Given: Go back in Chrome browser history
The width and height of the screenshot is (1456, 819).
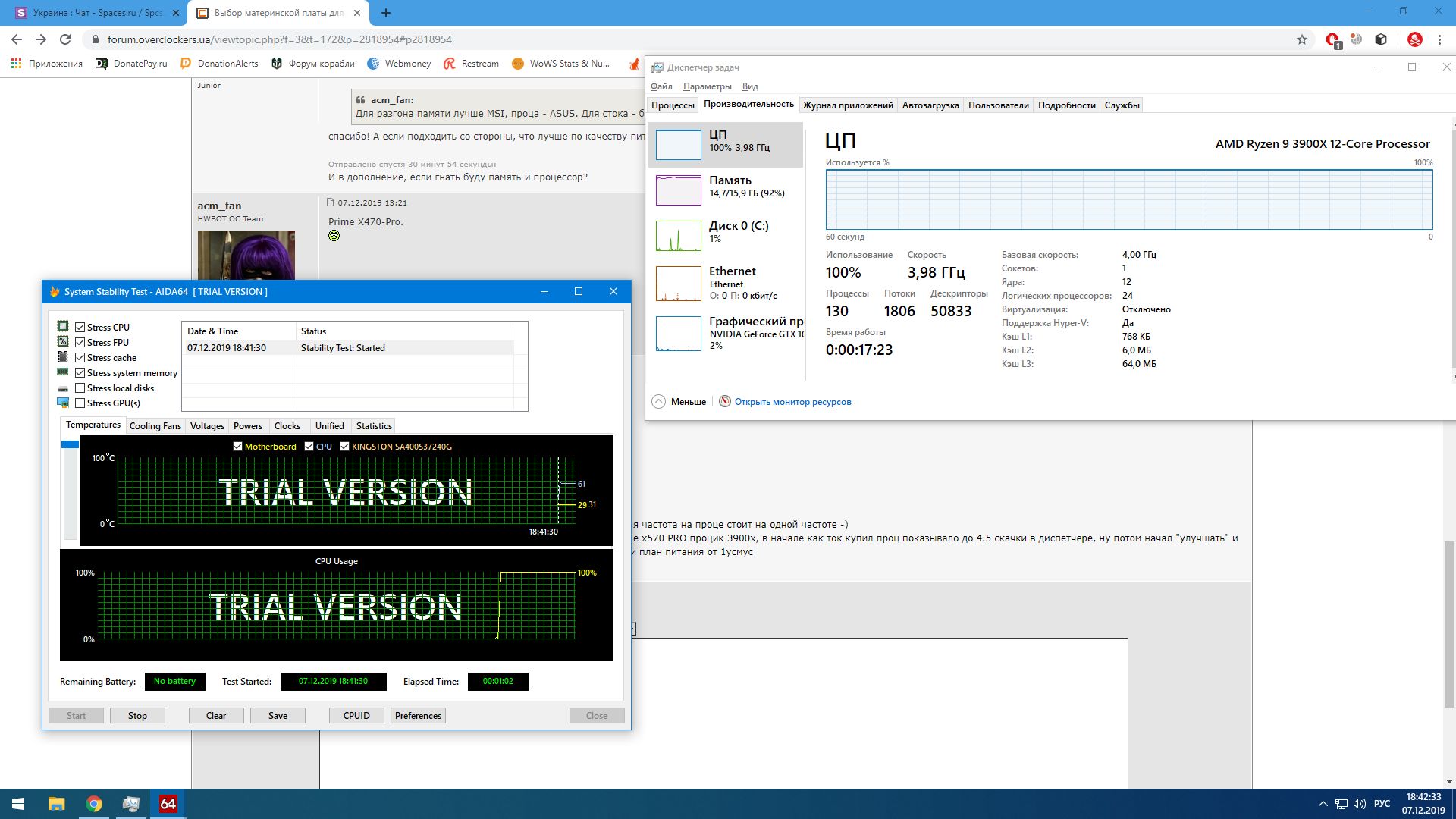Looking at the screenshot, I should pyautogui.click(x=17, y=39).
